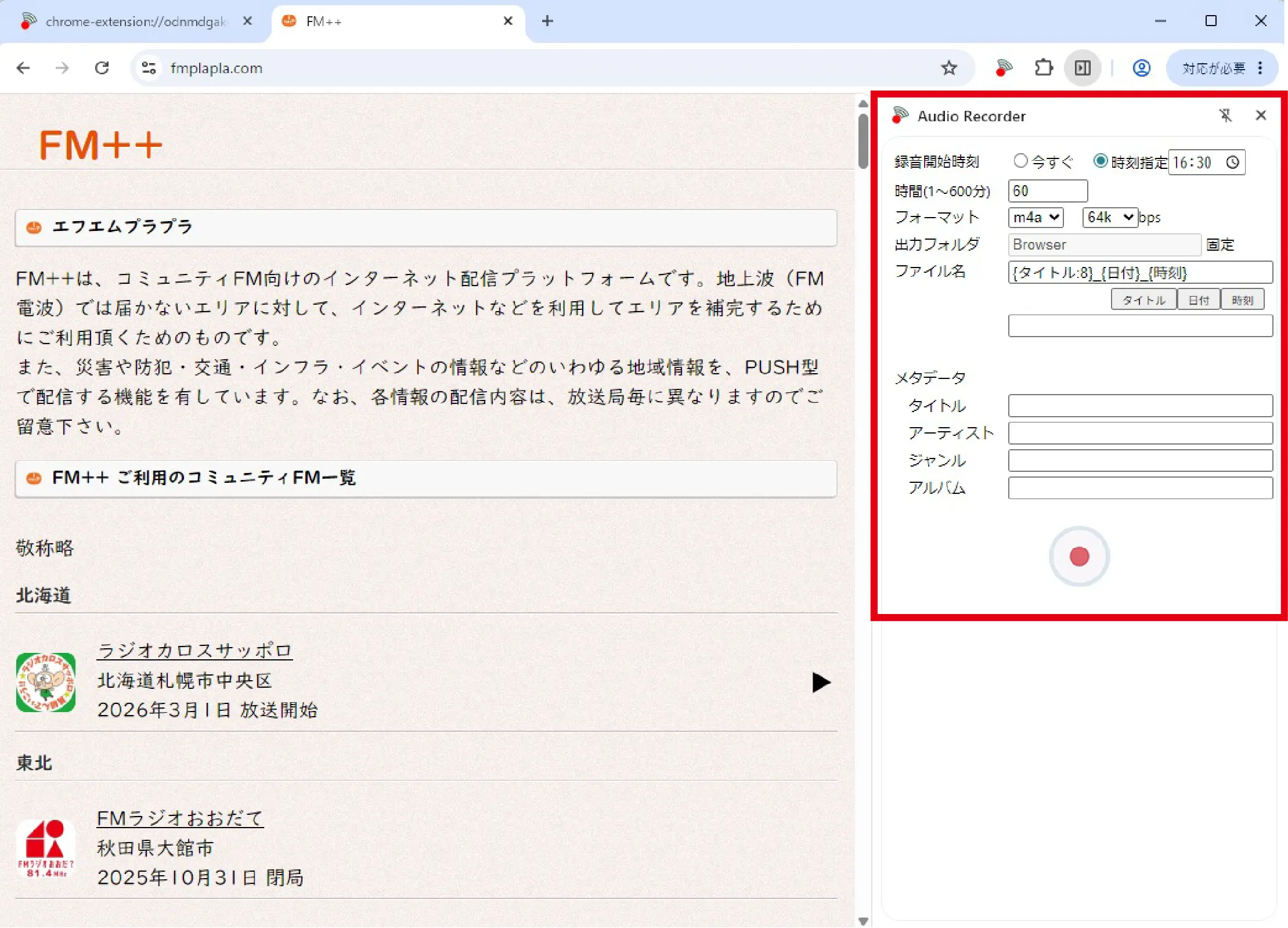Image resolution: width=1288 pixels, height=928 pixels.
Task: Switch to the FM++ tab
Action: pos(398,22)
